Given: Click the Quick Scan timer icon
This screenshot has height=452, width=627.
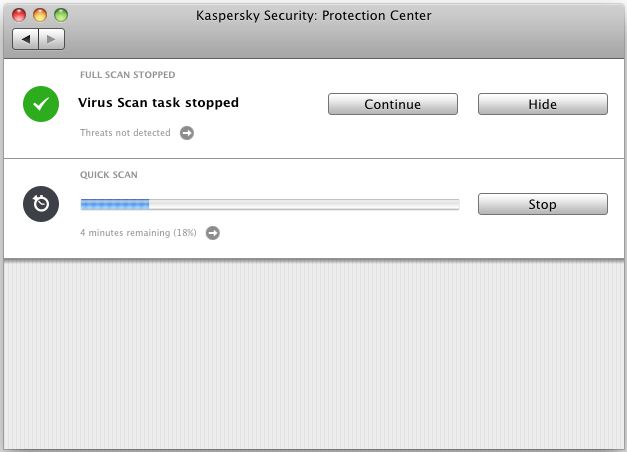Looking at the screenshot, I should (41, 204).
